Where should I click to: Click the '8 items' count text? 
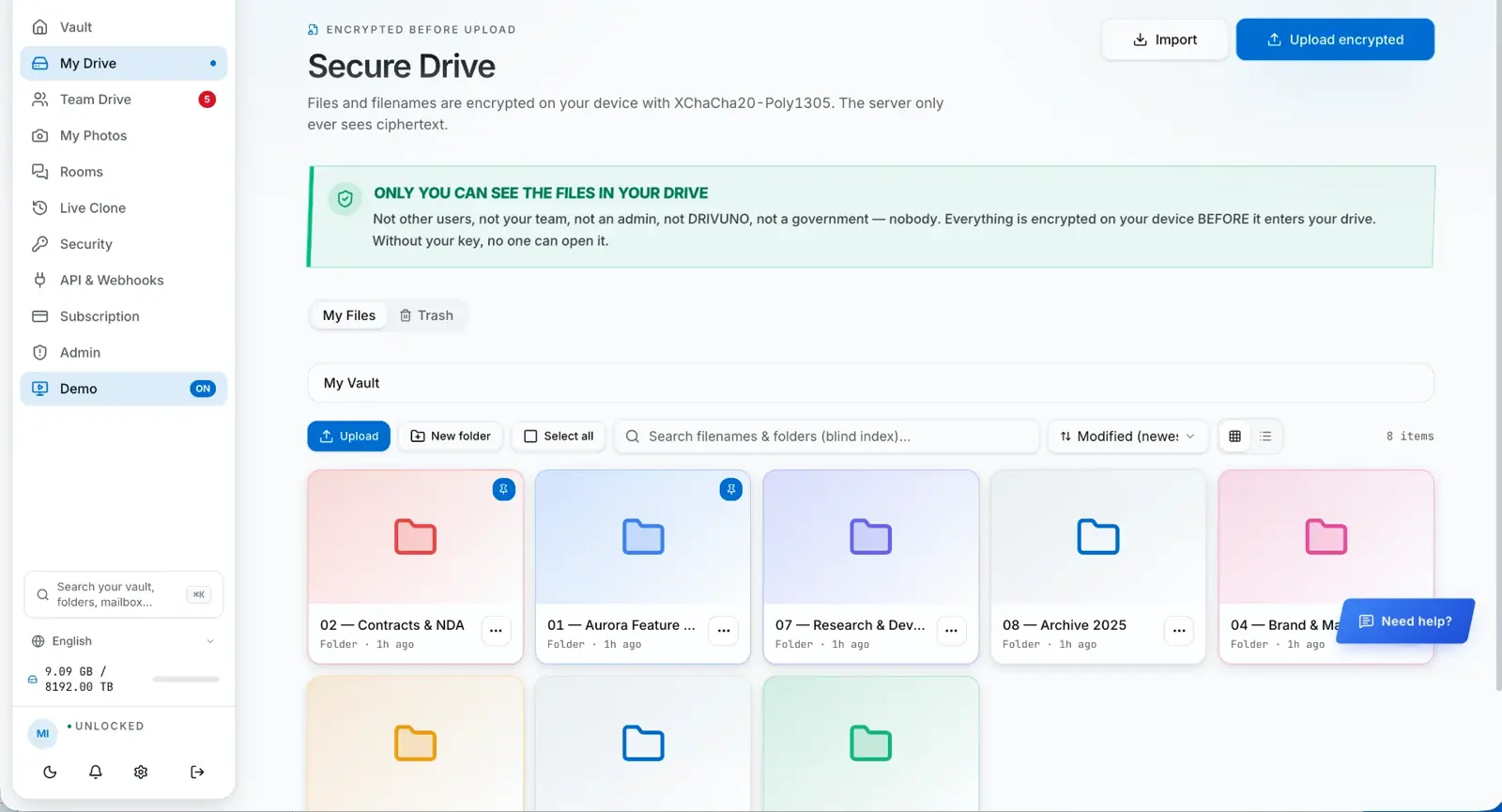pos(1410,437)
